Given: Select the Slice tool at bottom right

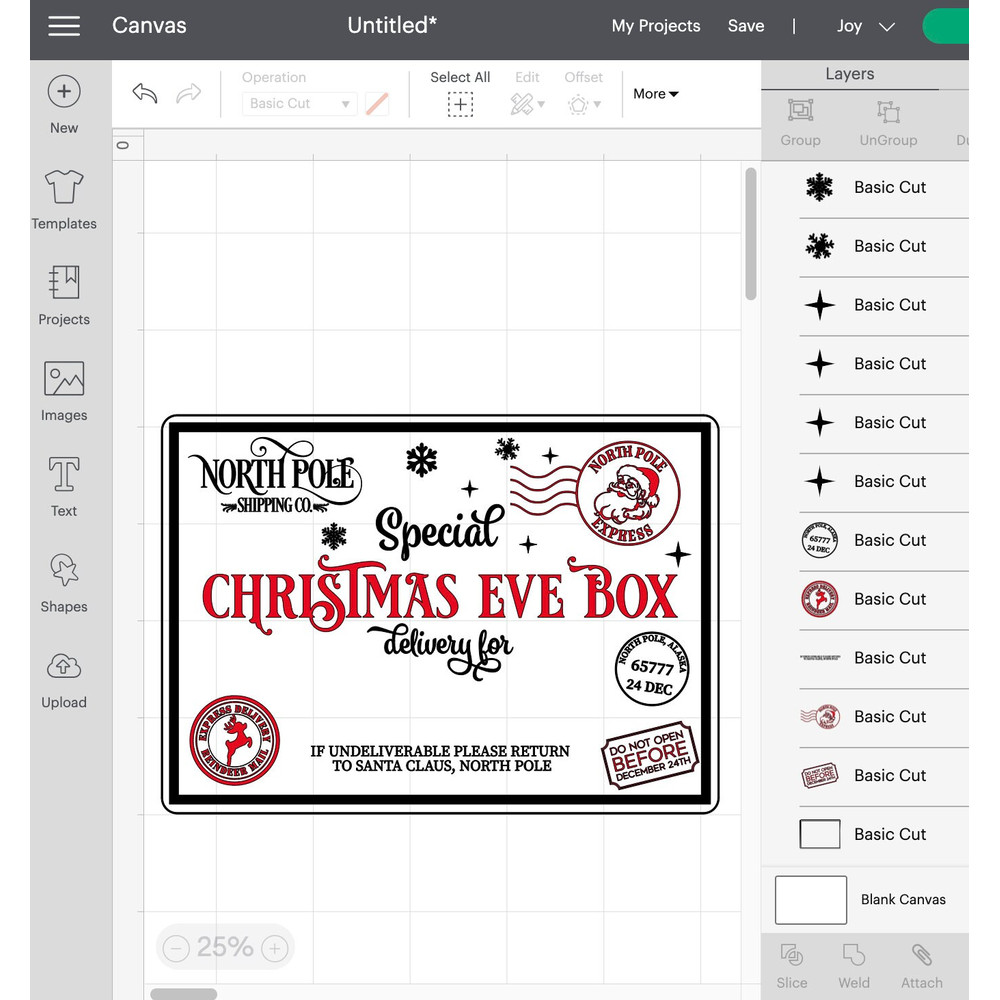Looking at the screenshot, I should (792, 962).
